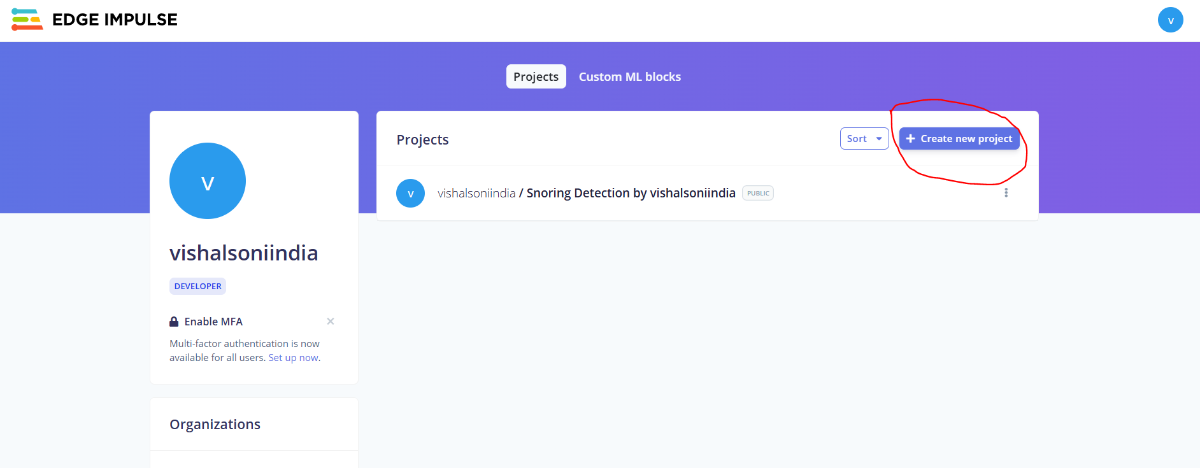Click the DEVELOPER badge under the username
Screen dimensions: 1200x468
tap(198, 286)
